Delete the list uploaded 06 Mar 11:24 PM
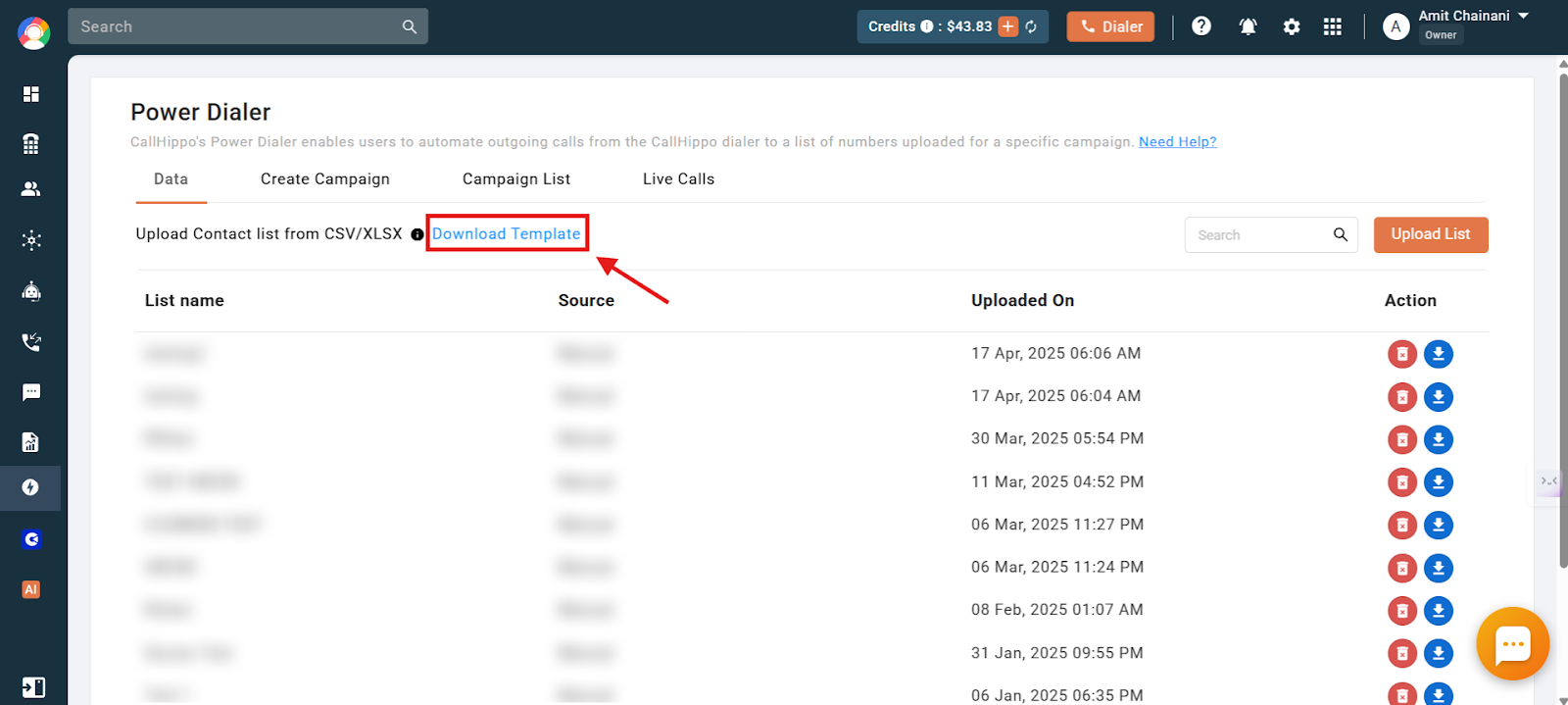 coord(1402,568)
